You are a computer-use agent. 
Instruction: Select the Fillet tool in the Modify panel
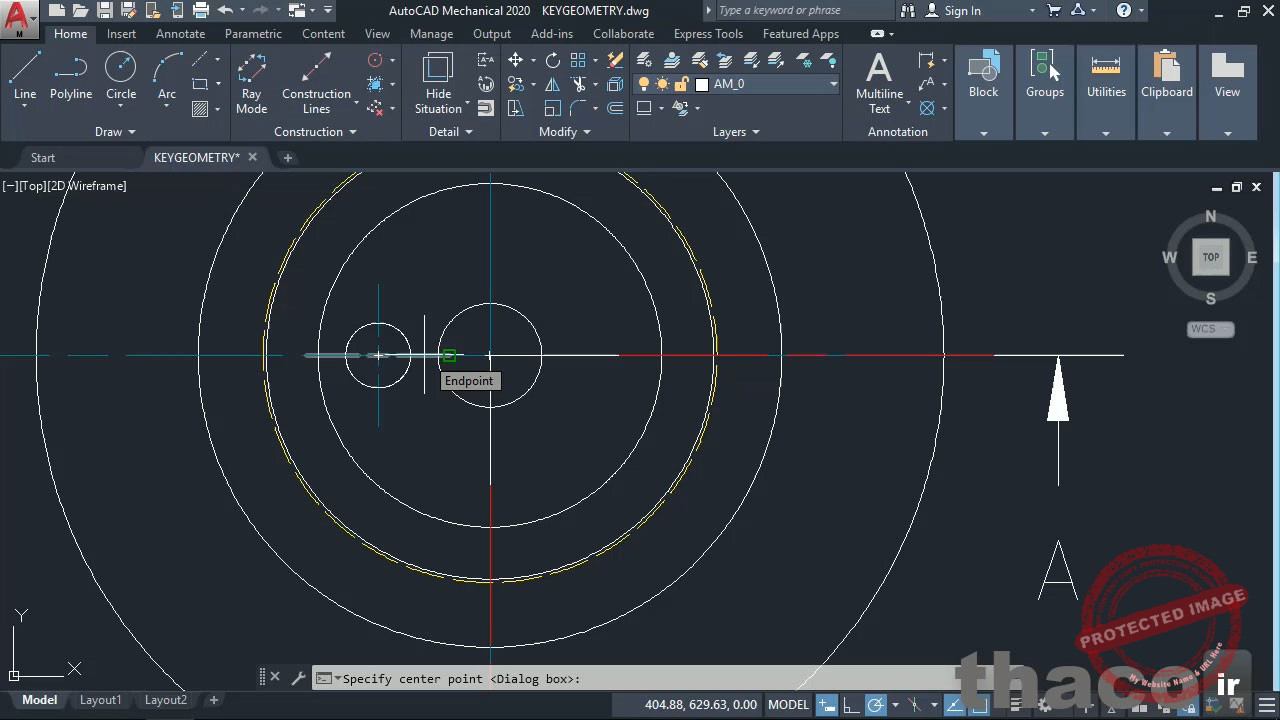578,108
